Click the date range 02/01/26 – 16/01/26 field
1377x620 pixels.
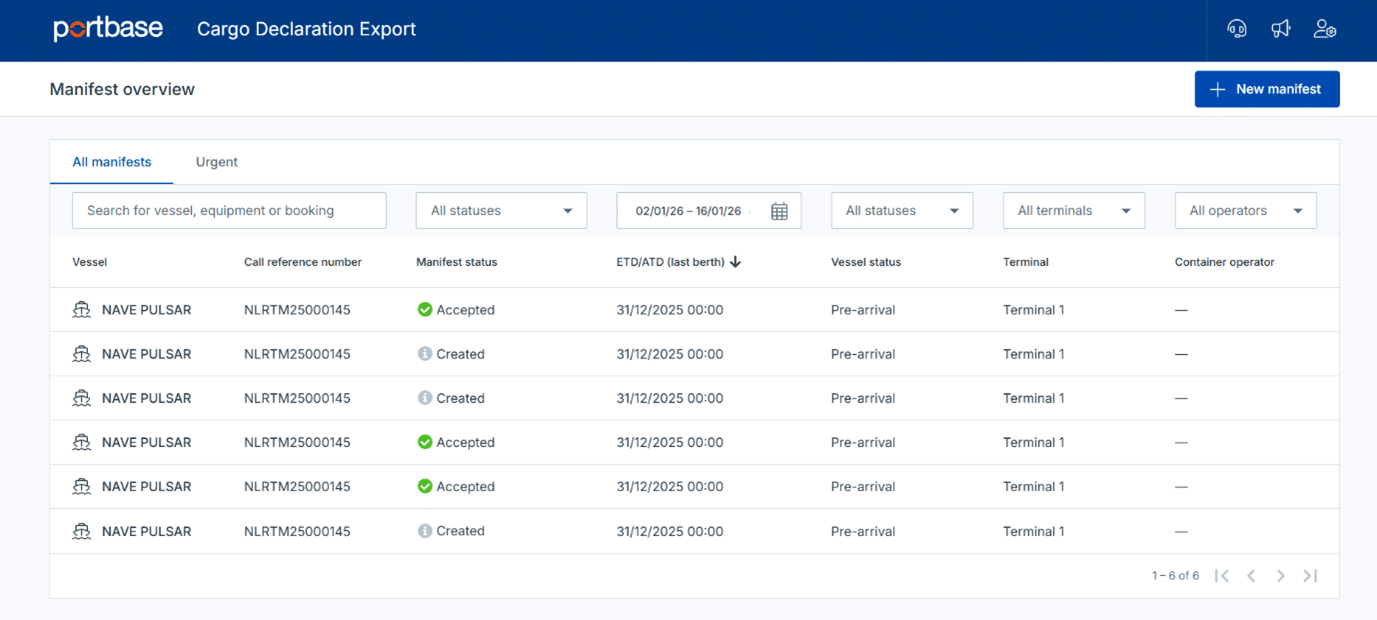690,211
